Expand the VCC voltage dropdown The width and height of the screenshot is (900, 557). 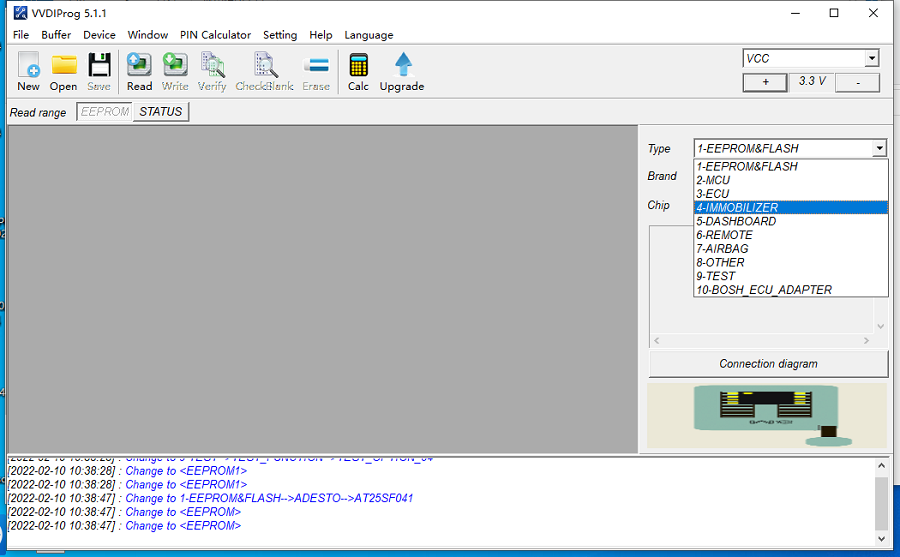[x=871, y=59]
